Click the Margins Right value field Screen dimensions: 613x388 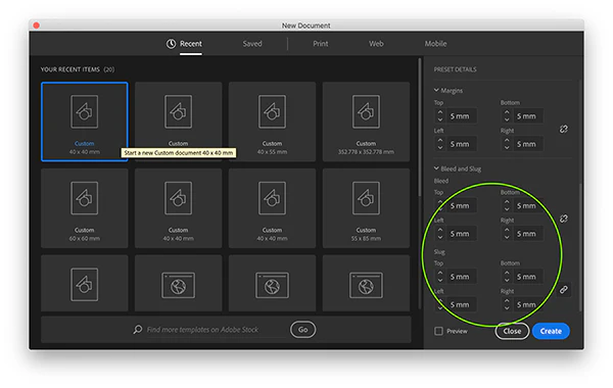pyautogui.click(x=528, y=144)
